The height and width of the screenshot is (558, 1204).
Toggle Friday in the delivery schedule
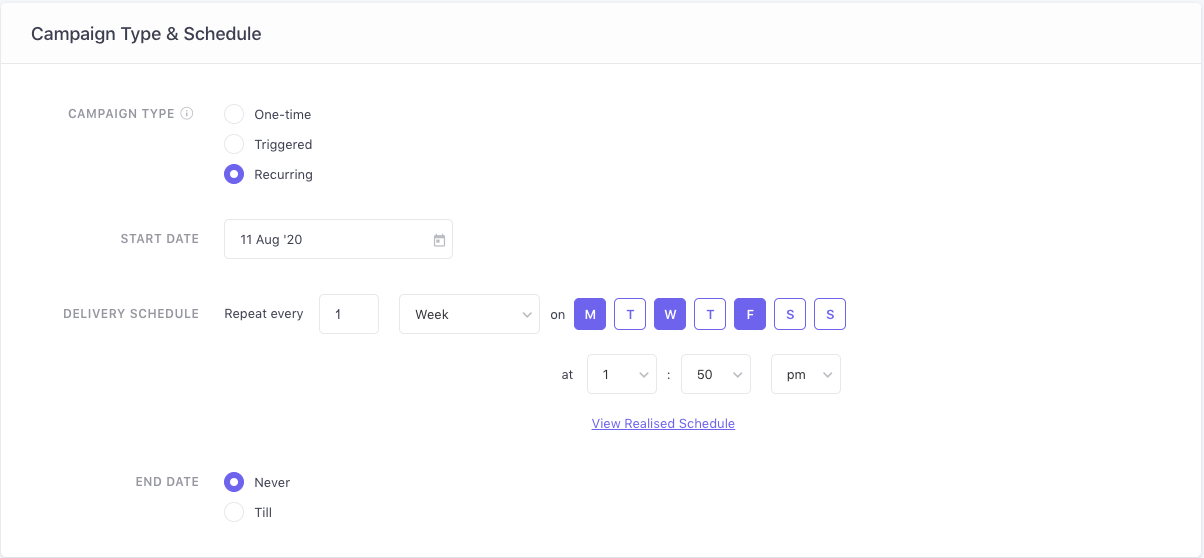750,314
